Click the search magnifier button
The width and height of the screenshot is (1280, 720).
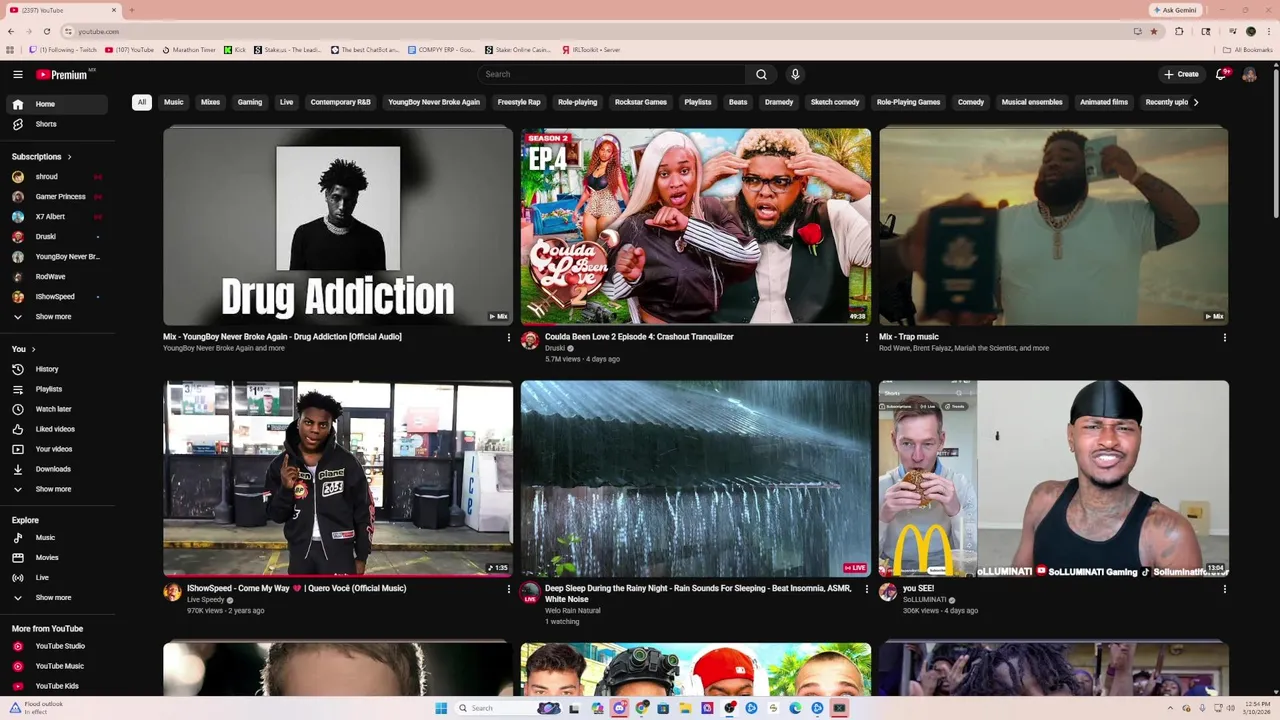point(761,74)
